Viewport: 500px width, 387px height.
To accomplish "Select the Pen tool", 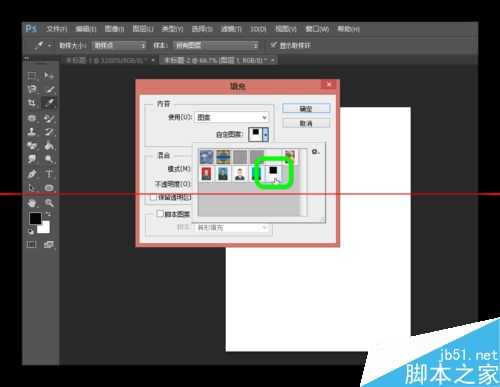I will click(32, 174).
